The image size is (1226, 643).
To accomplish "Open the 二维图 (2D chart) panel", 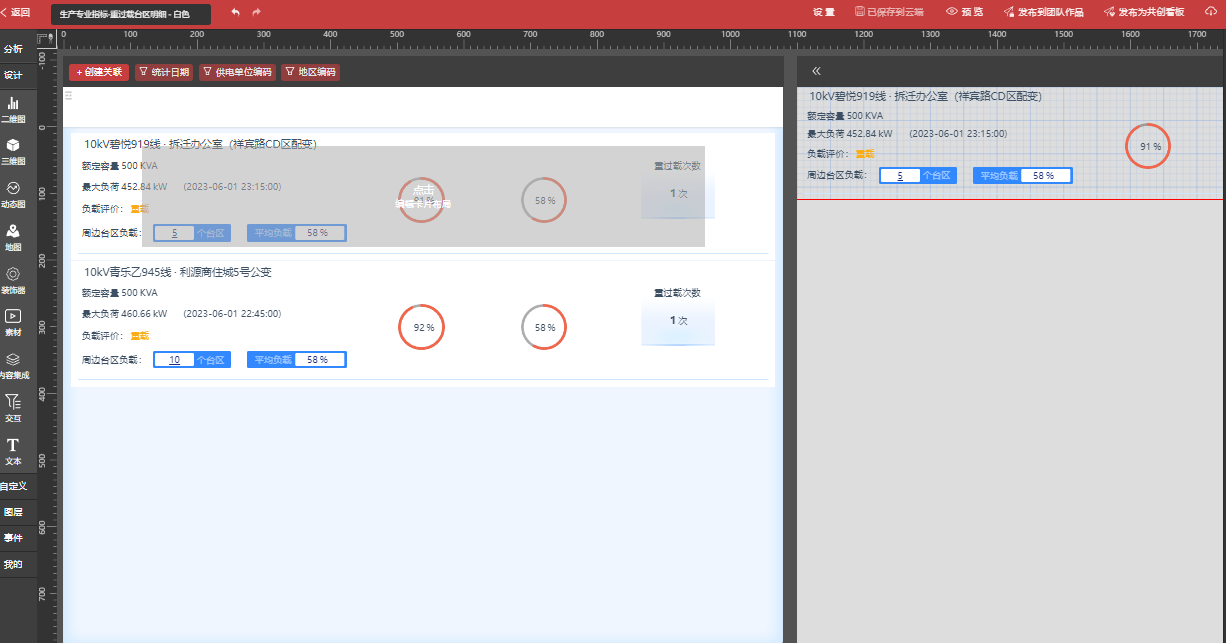I will point(13,109).
